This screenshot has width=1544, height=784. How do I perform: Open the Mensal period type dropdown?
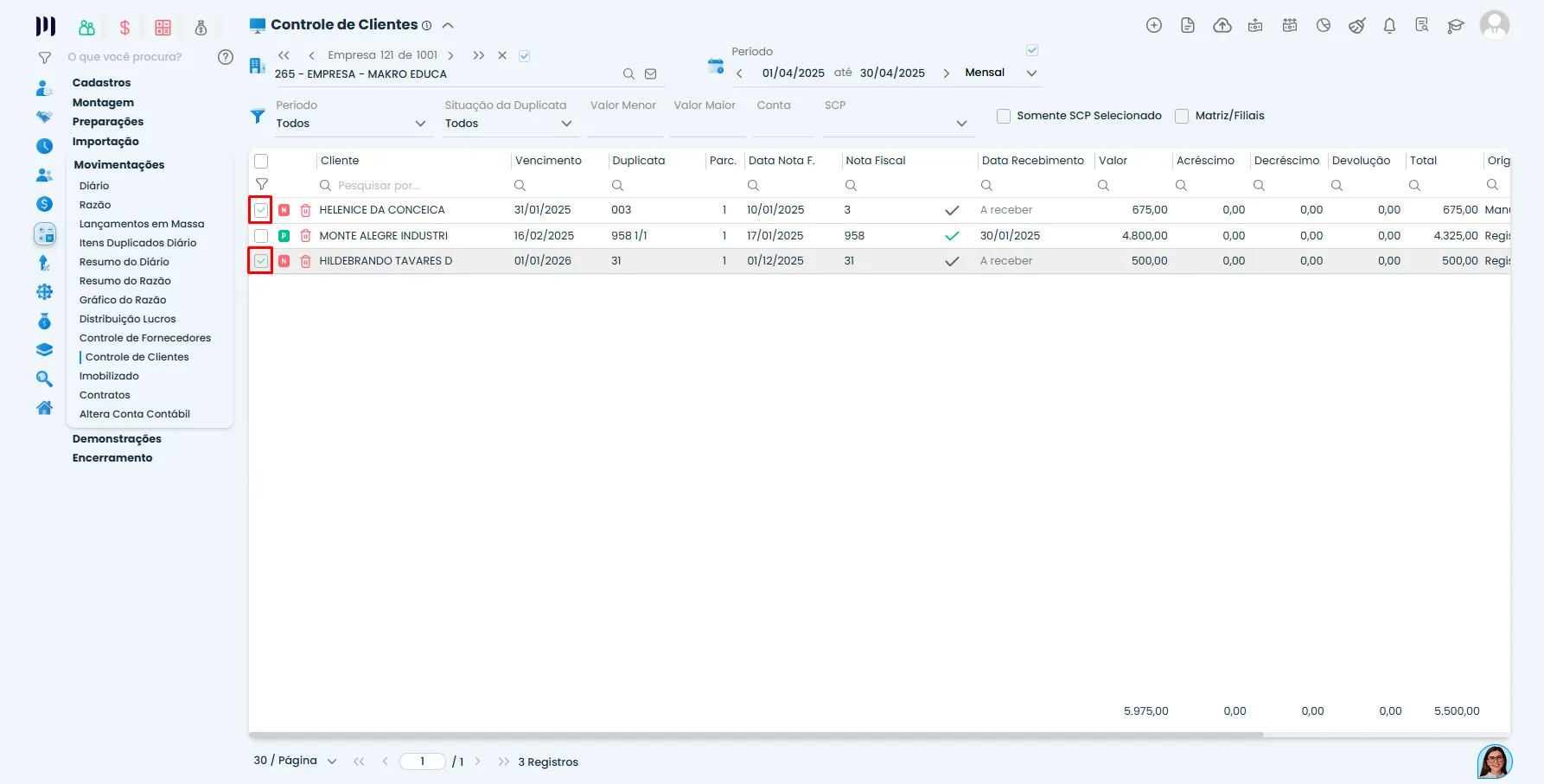(1001, 73)
